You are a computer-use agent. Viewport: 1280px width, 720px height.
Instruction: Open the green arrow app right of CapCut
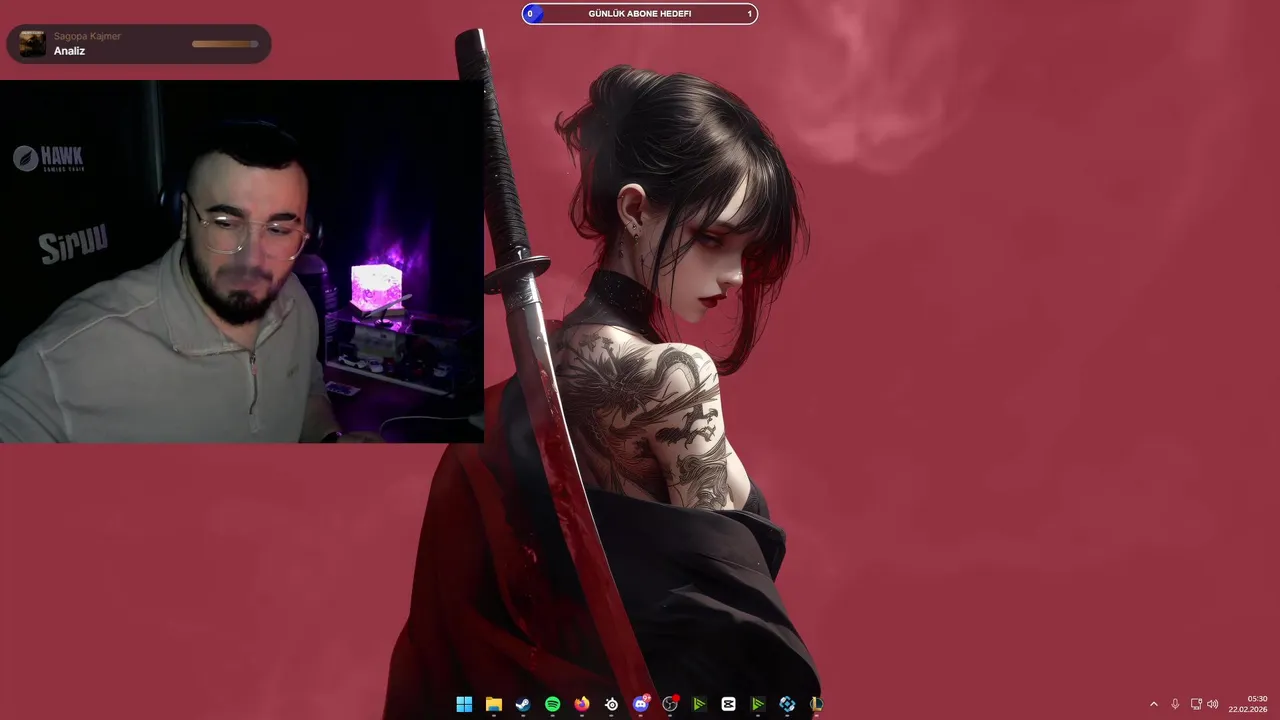pos(758,704)
